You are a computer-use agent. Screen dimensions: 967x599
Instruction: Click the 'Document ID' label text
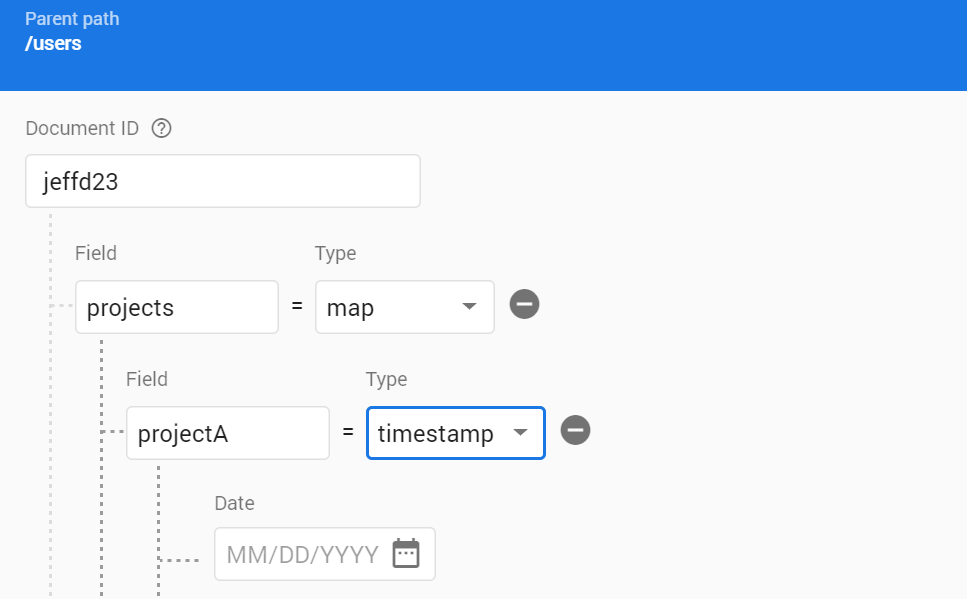point(84,128)
